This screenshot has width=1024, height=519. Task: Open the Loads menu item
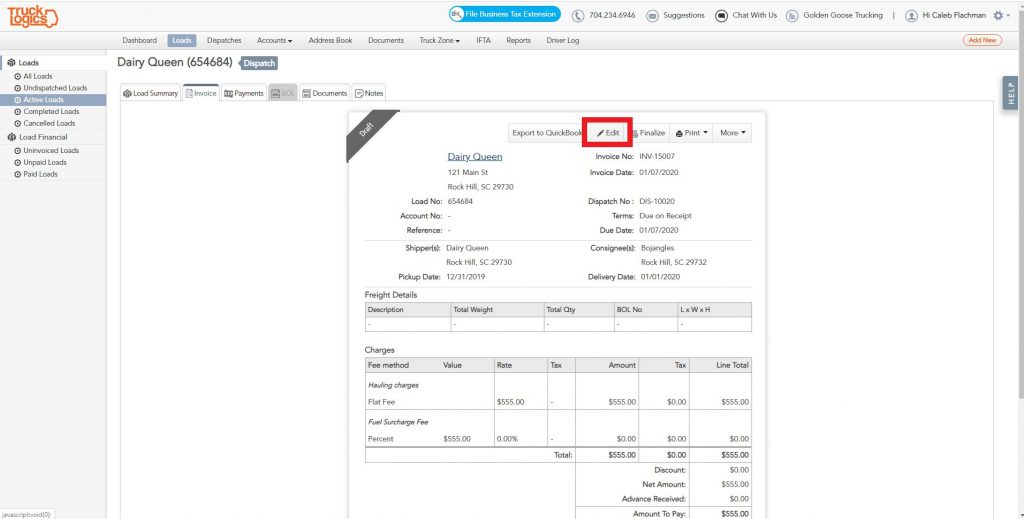click(x=182, y=40)
